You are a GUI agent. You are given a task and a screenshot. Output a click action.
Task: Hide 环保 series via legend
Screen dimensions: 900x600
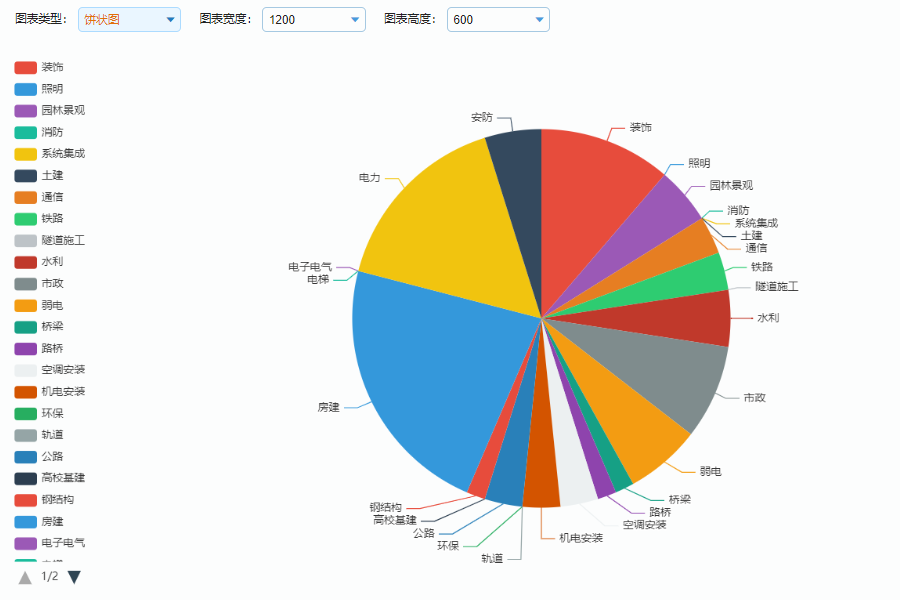point(39,413)
